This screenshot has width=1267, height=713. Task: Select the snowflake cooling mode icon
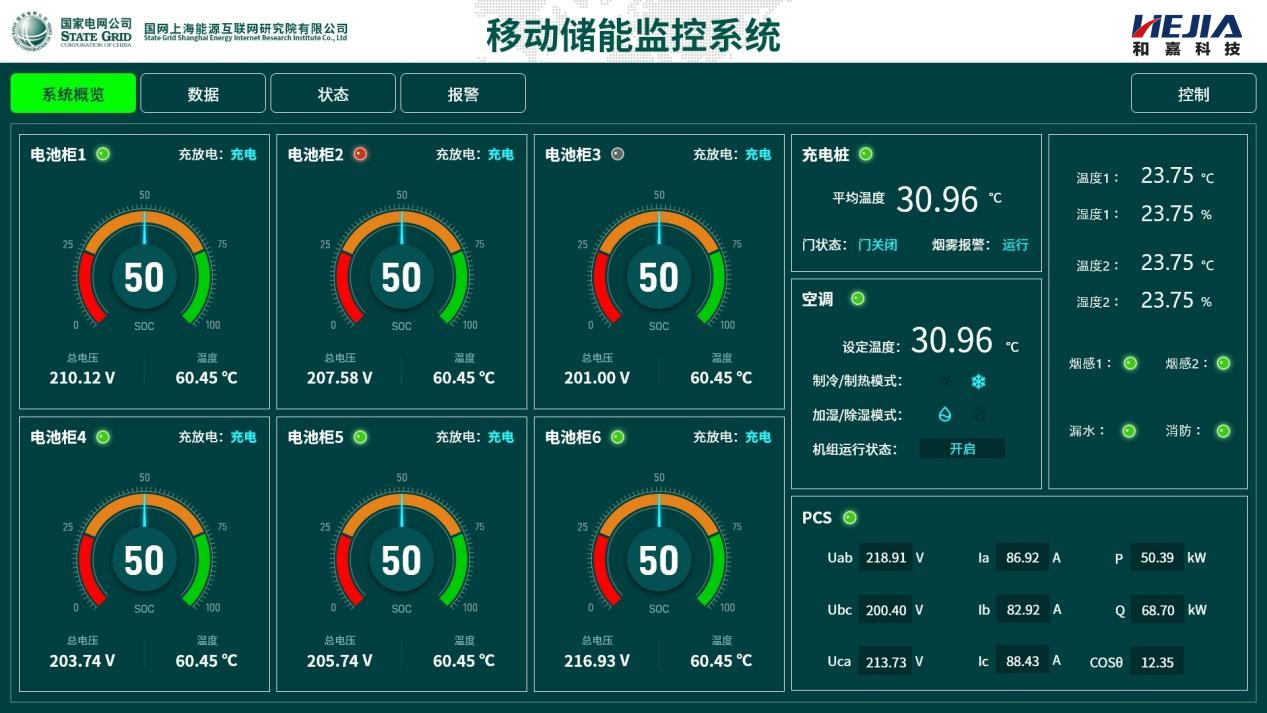tap(978, 381)
